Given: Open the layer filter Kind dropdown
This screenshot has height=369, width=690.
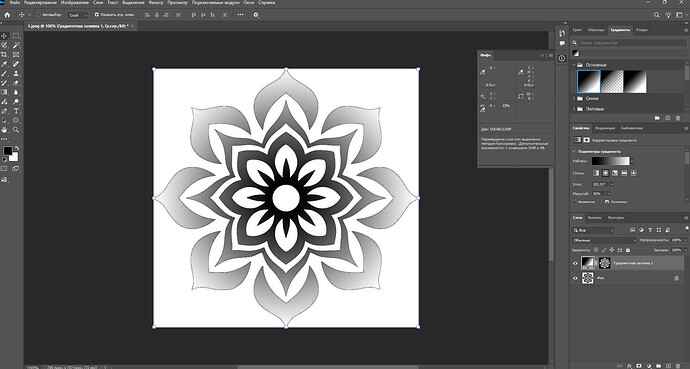Looking at the screenshot, I should pyautogui.click(x=593, y=230).
